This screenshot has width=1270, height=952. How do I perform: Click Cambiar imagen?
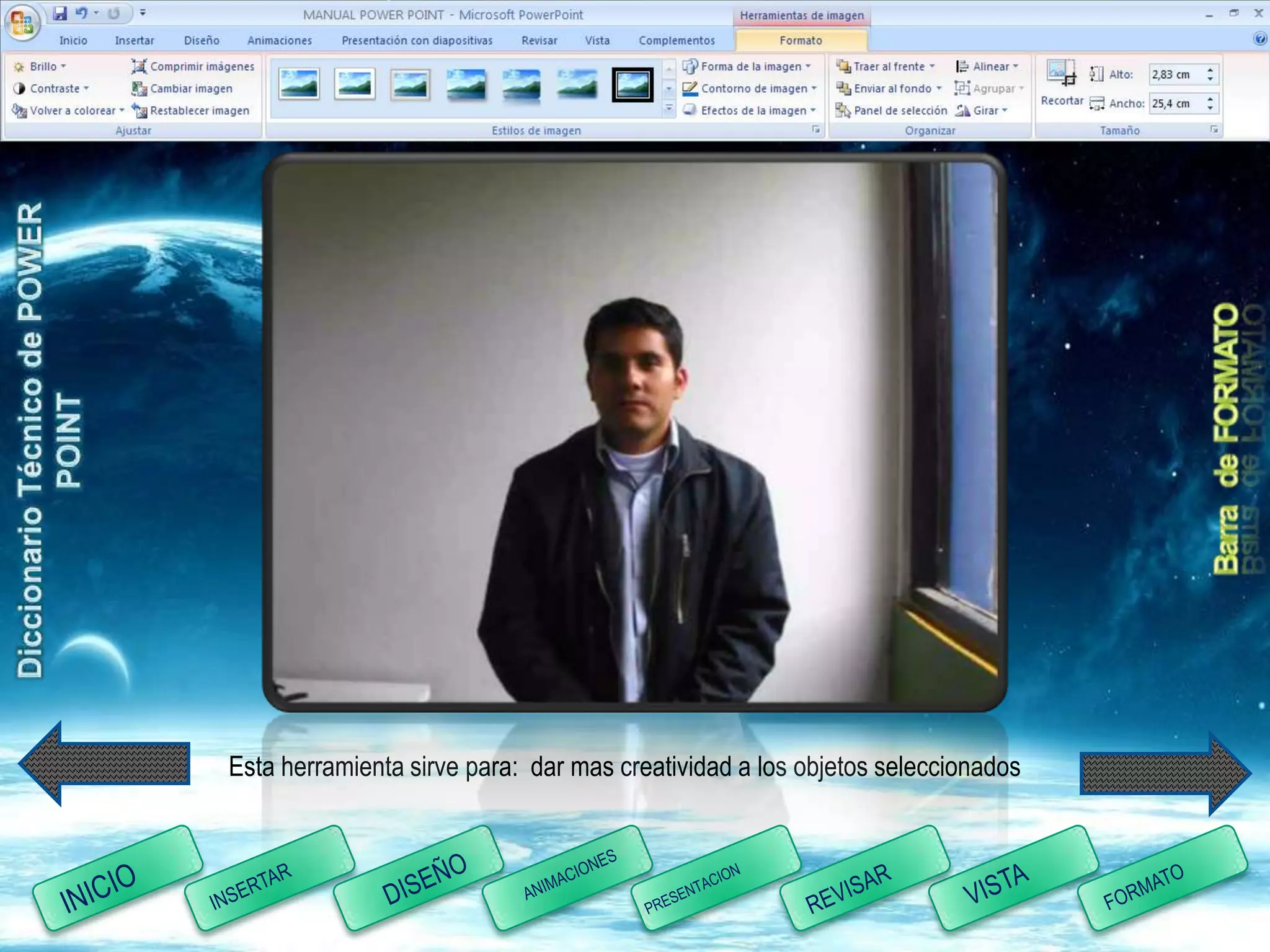pyautogui.click(x=182, y=89)
